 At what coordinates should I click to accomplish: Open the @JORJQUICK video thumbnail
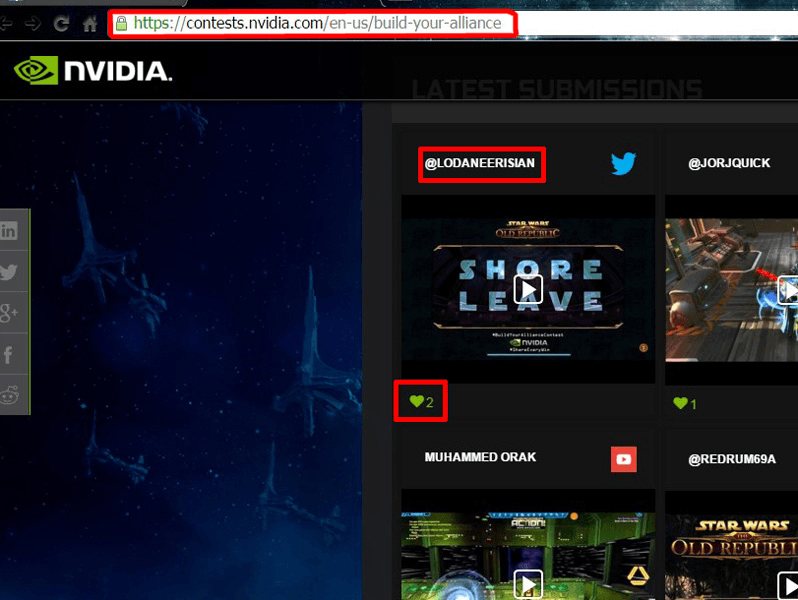click(731, 290)
